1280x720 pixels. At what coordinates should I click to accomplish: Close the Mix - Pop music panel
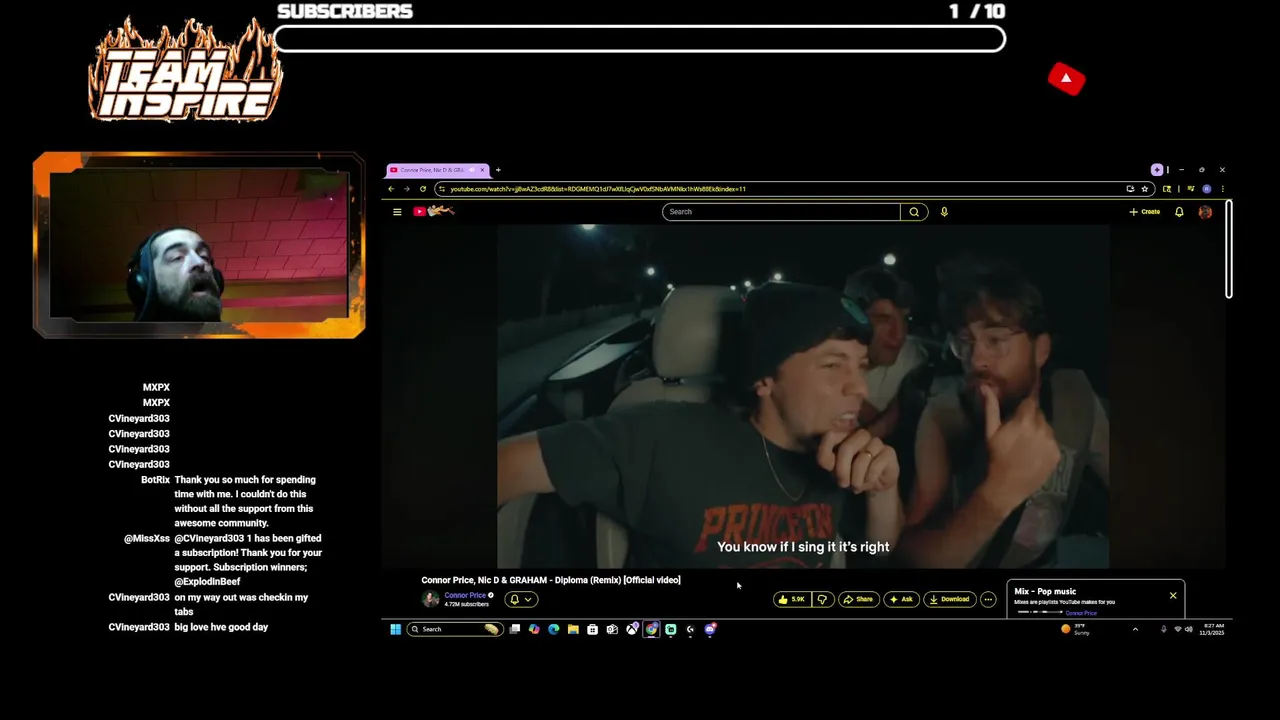pyautogui.click(x=1173, y=596)
